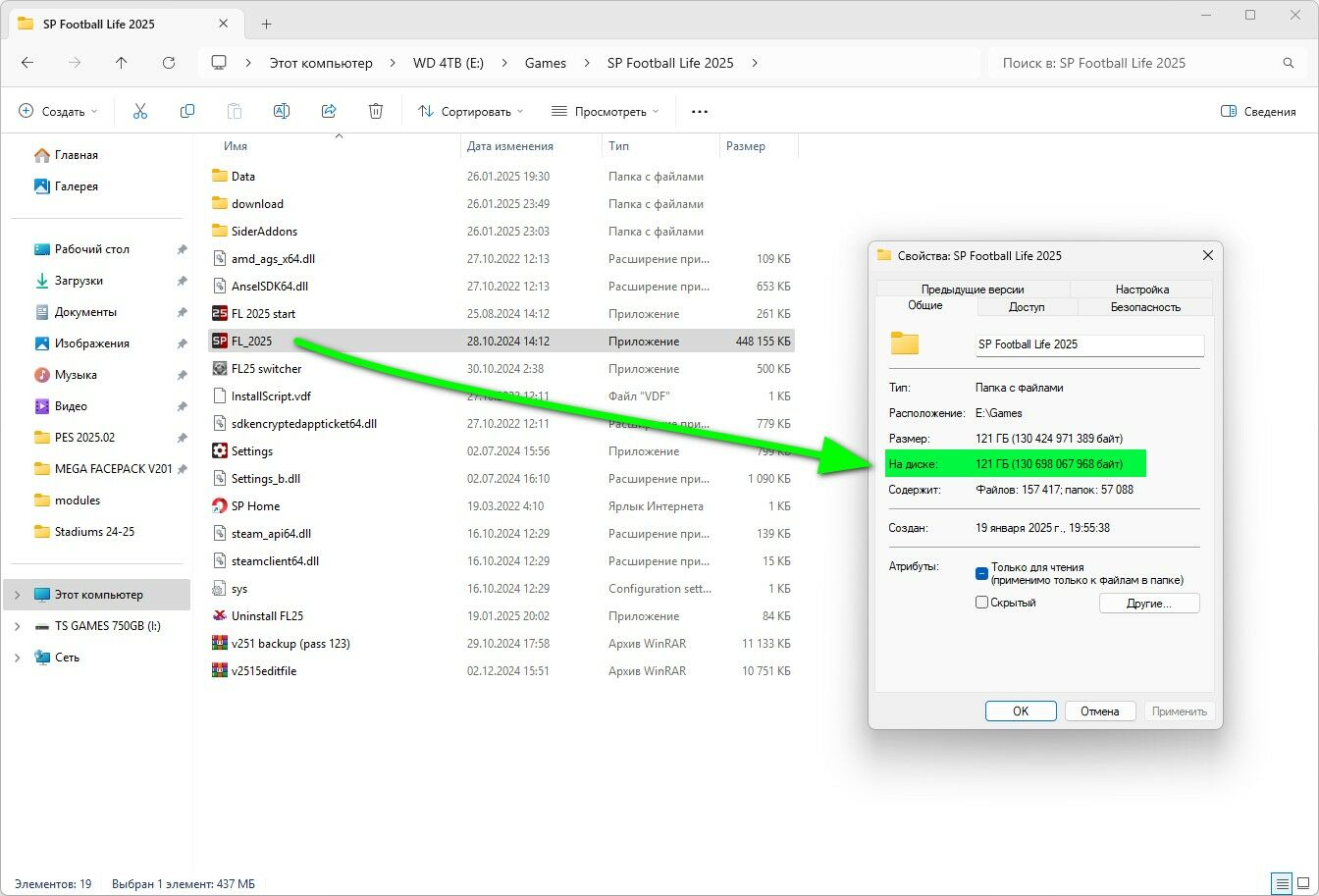Click the Cut scissors icon in toolbar

140,111
